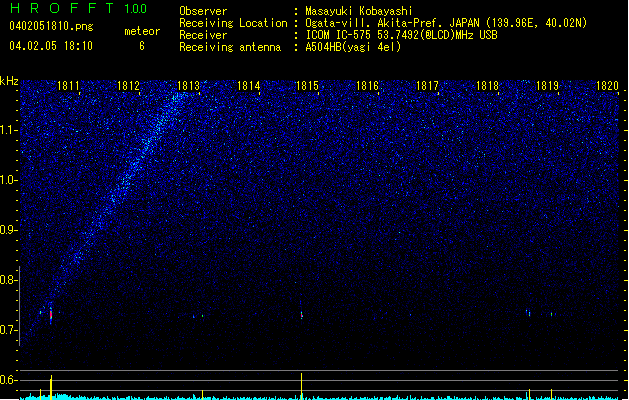The image size is (629, 400).
Task: Click the 0.7 frequency axis label
Action: (x=9, y=330)
